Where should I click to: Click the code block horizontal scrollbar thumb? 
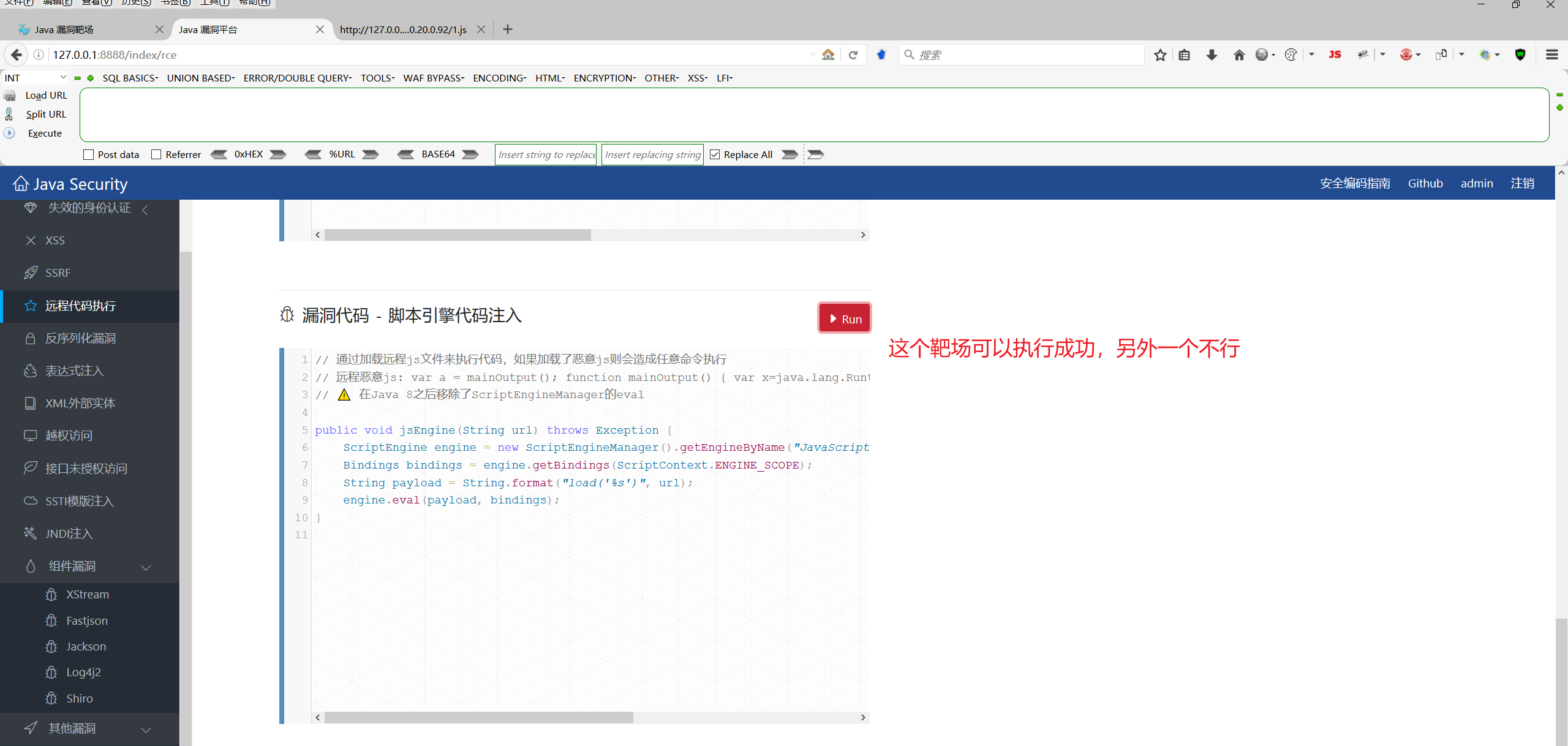tap(478, 717)
